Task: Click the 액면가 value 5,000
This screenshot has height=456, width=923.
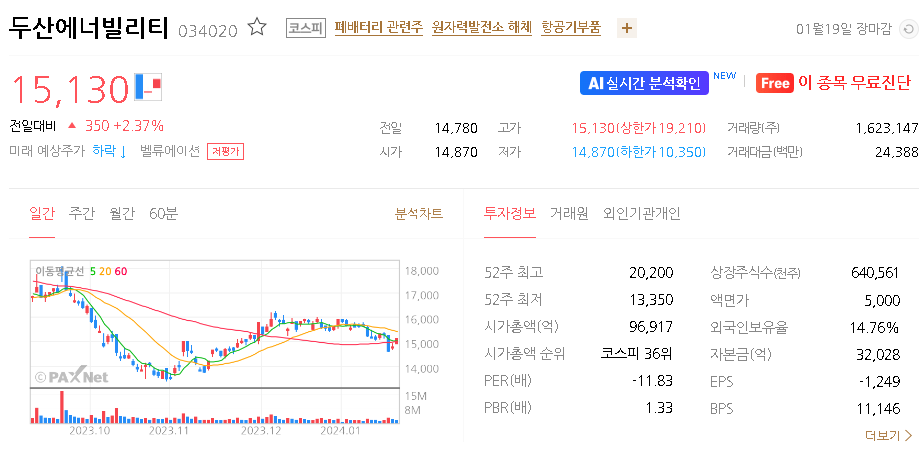Action: tap(881, 300)
